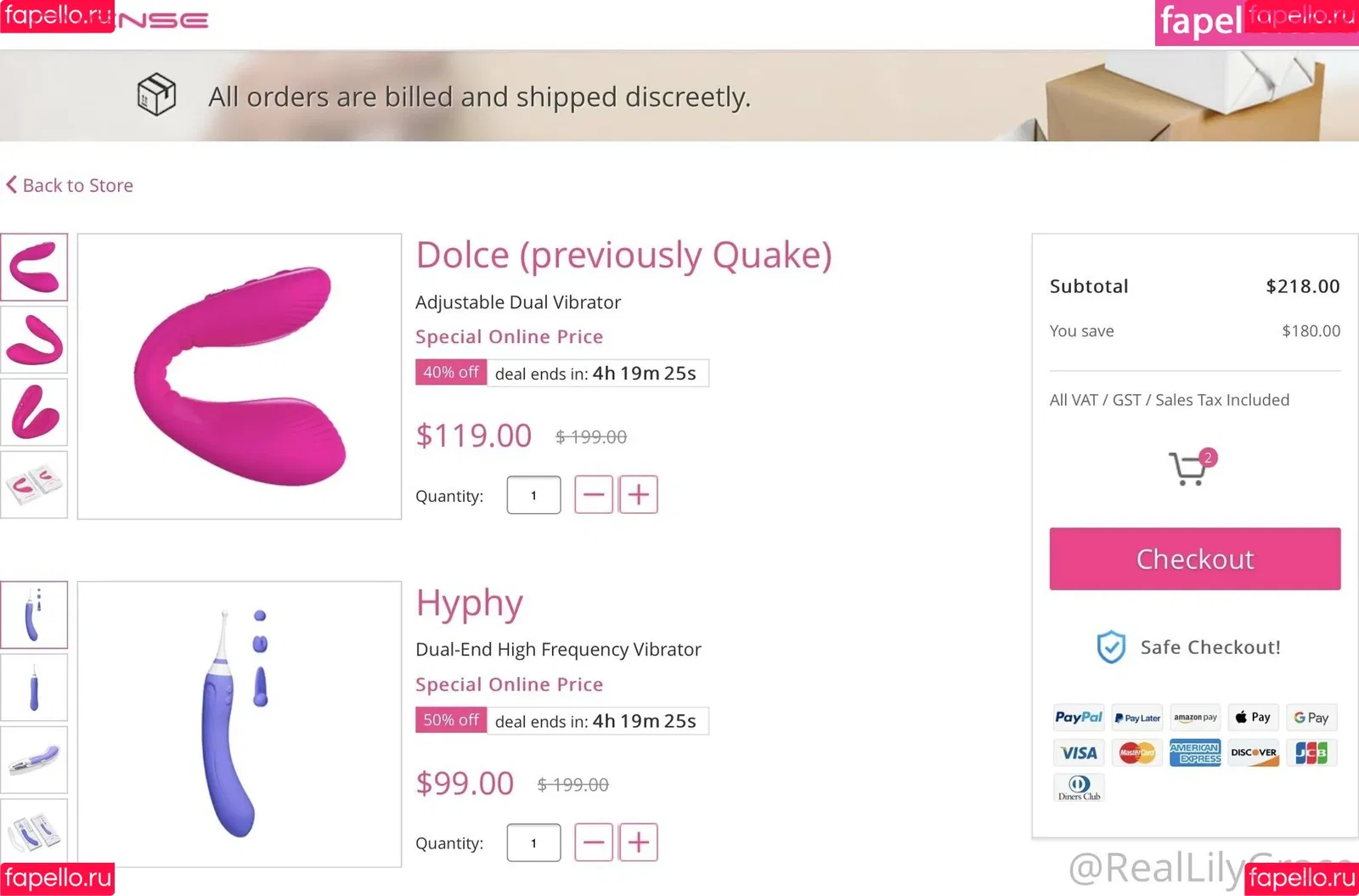The image size is (1359, 896).
Task: Decrease Hyphy quantity with minus button
Action: [594, 842]
